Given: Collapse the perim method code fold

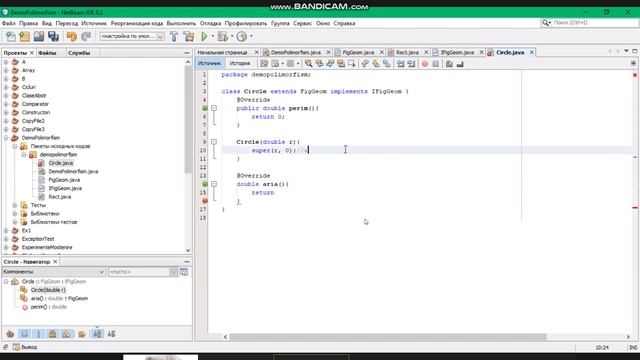Looking at the screenshot, I should coord(214,108).
